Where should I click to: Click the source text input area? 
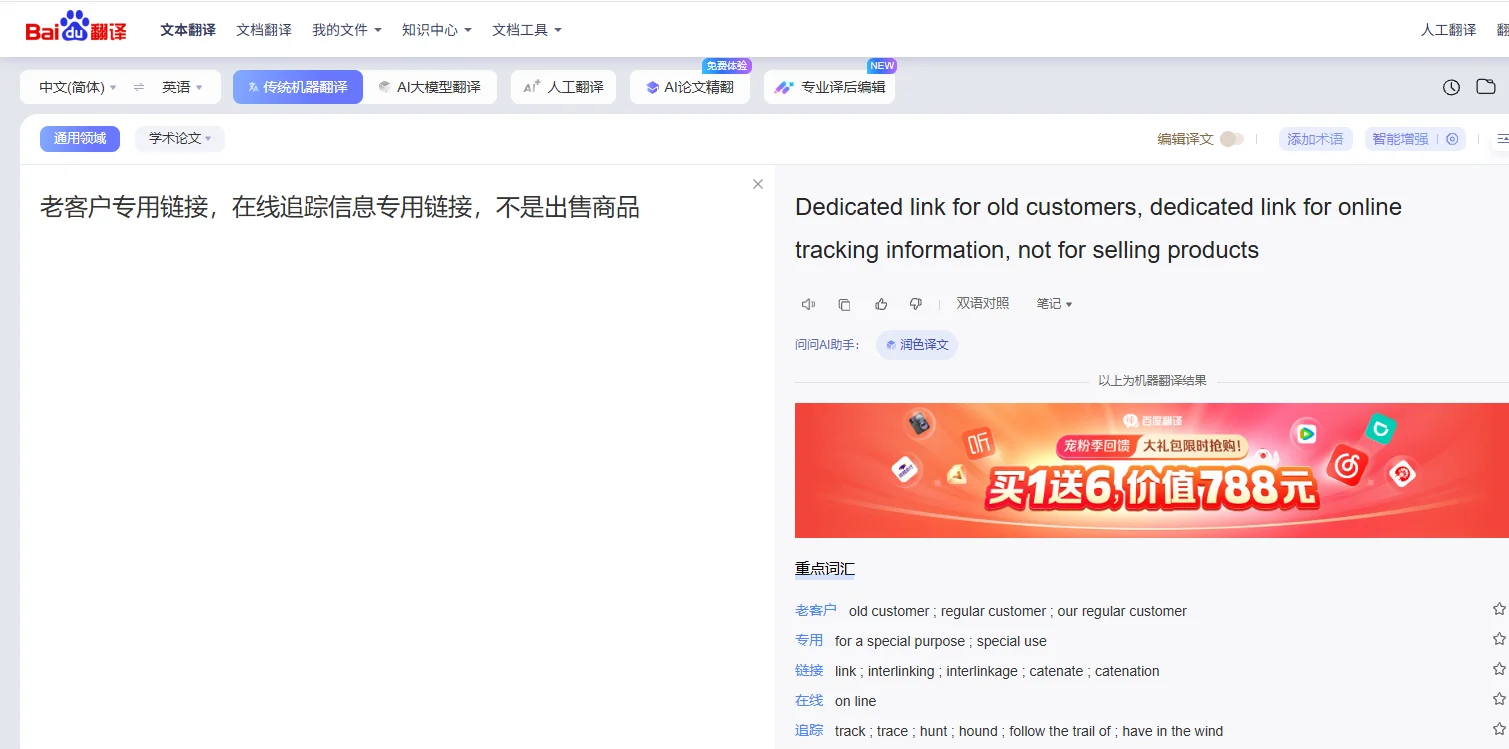point(397,457)
